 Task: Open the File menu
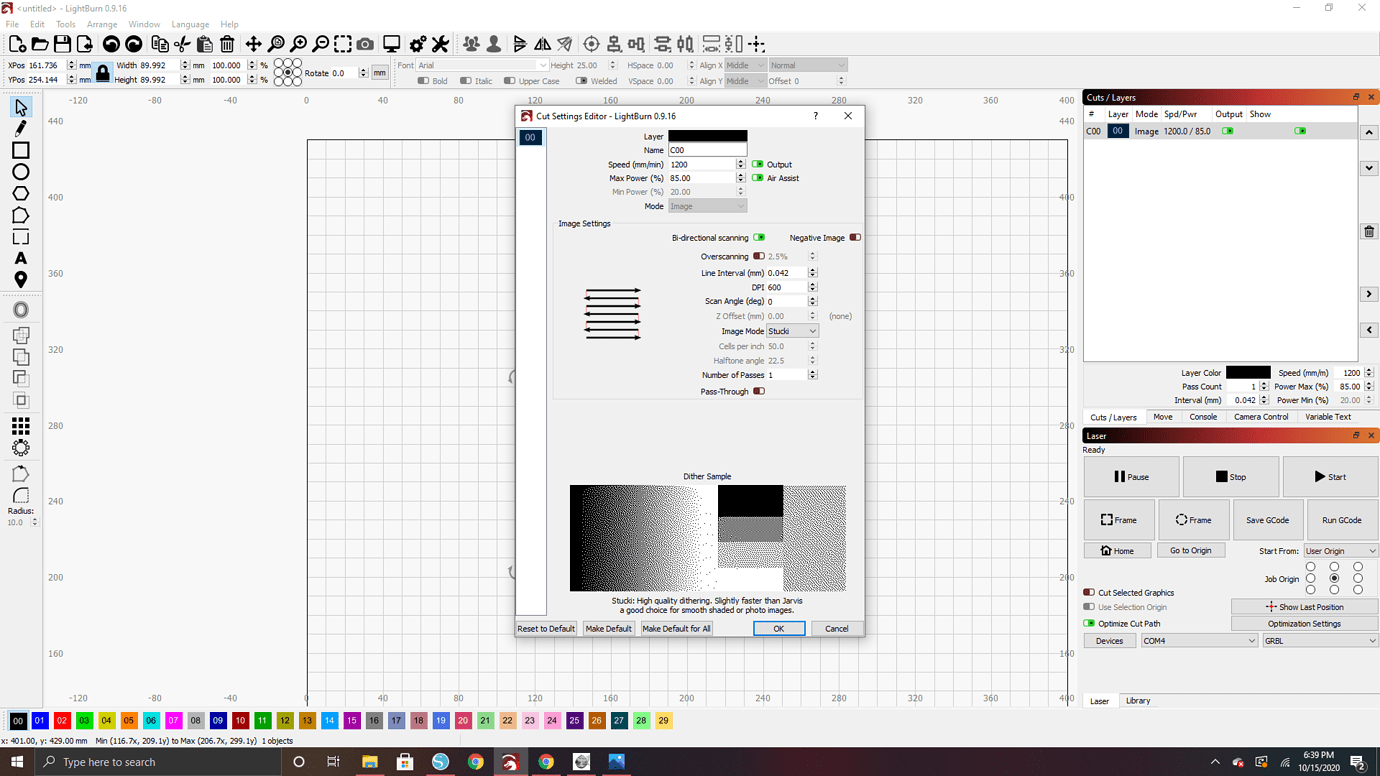point(12,24)
